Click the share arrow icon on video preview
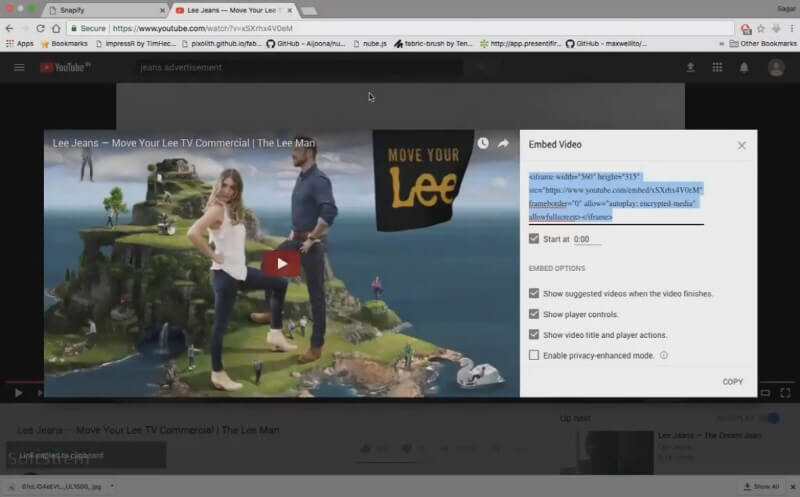This screenshot has height=497, width=800. tap(503, 143)
